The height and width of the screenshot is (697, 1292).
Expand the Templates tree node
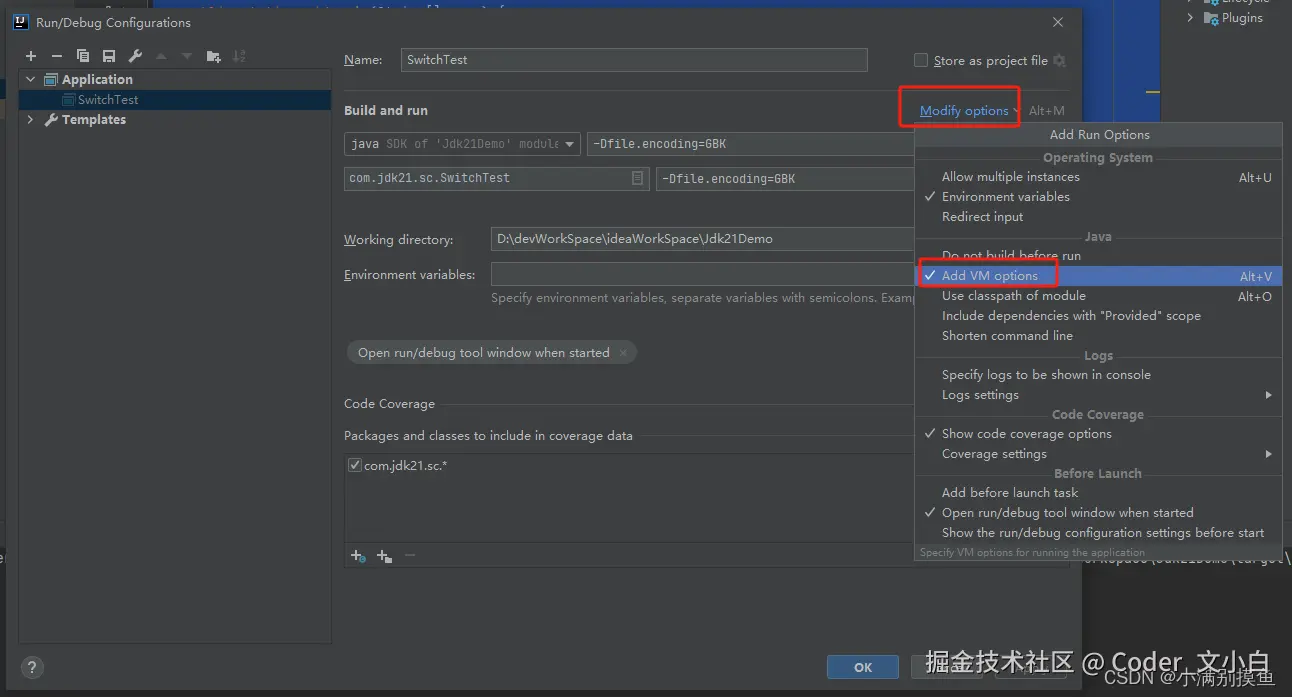tap(31, 120)
